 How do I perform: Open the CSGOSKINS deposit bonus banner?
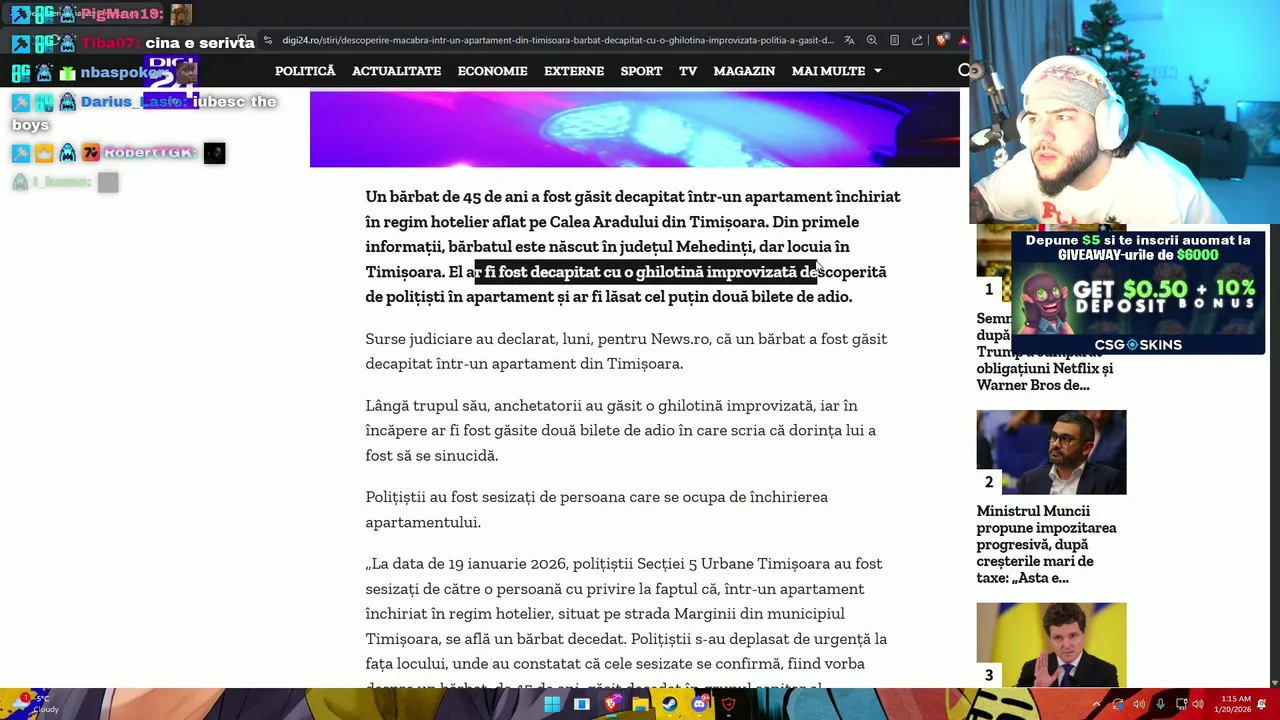pos(1138,292)
